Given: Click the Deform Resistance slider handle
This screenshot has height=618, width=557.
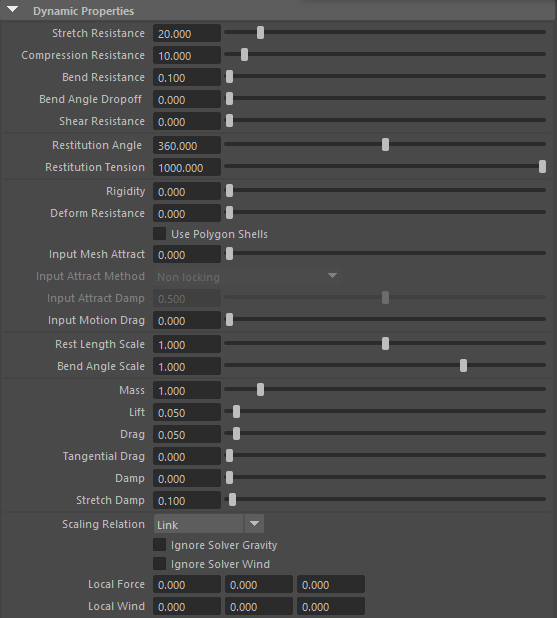Looking at the screenshot, I should tap(229, 213).
